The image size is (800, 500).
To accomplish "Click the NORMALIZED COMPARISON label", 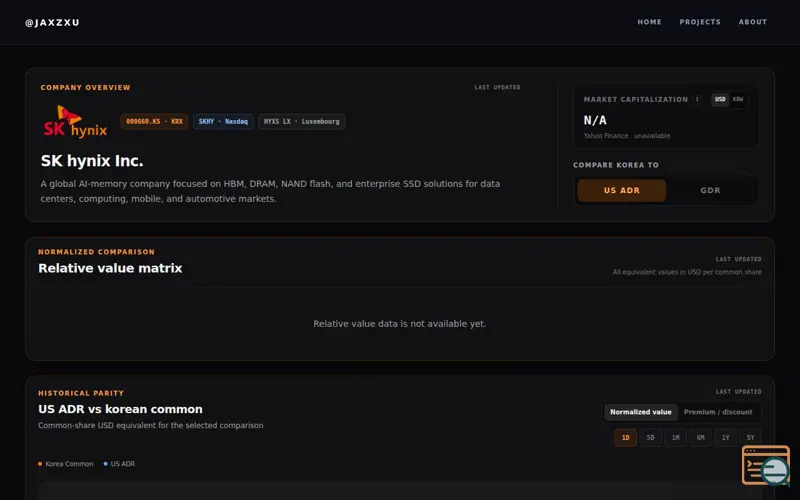I will click(96, 252).
